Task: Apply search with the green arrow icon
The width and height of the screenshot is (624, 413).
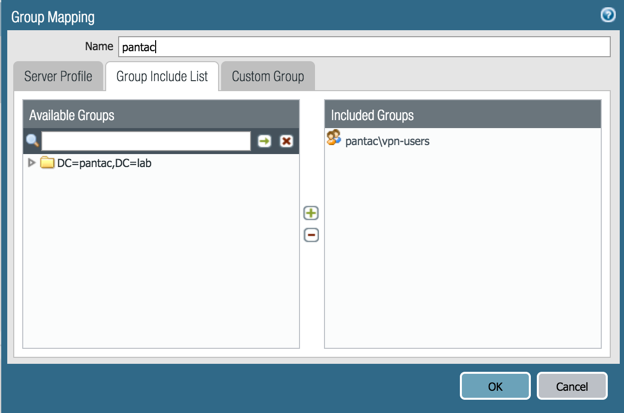Action: pos(264,141)
